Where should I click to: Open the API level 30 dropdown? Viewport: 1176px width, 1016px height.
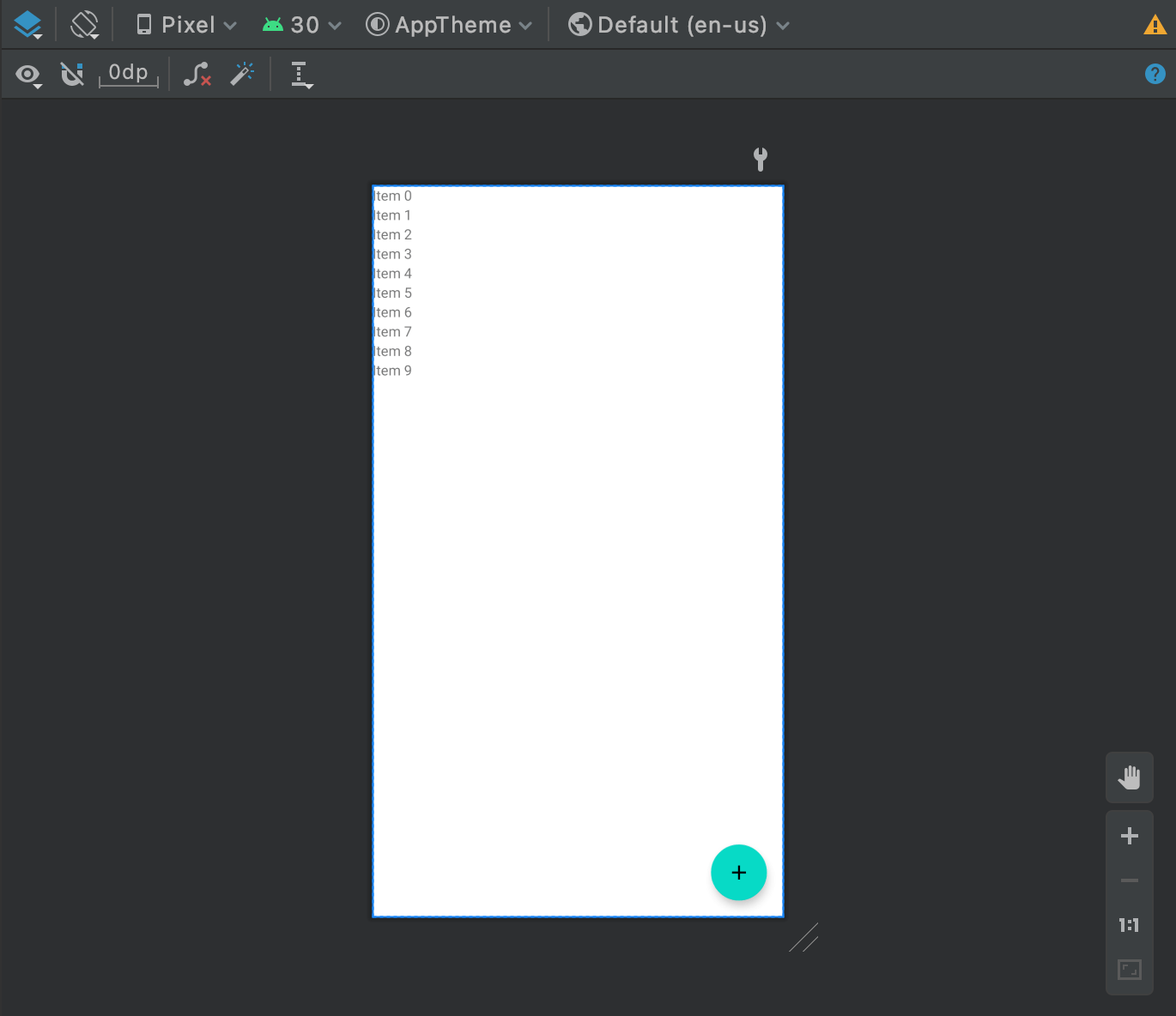tap(302, 25)
